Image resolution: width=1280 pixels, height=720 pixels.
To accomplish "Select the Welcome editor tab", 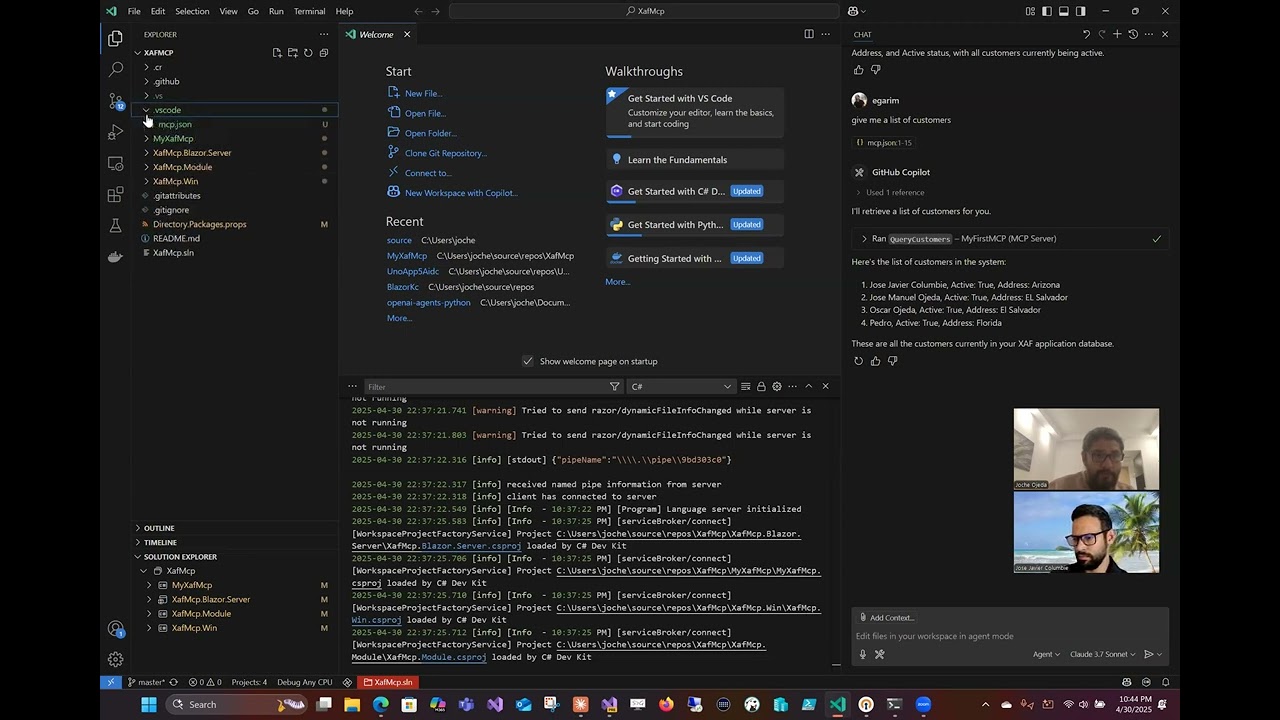I will [x=378, y=34].
